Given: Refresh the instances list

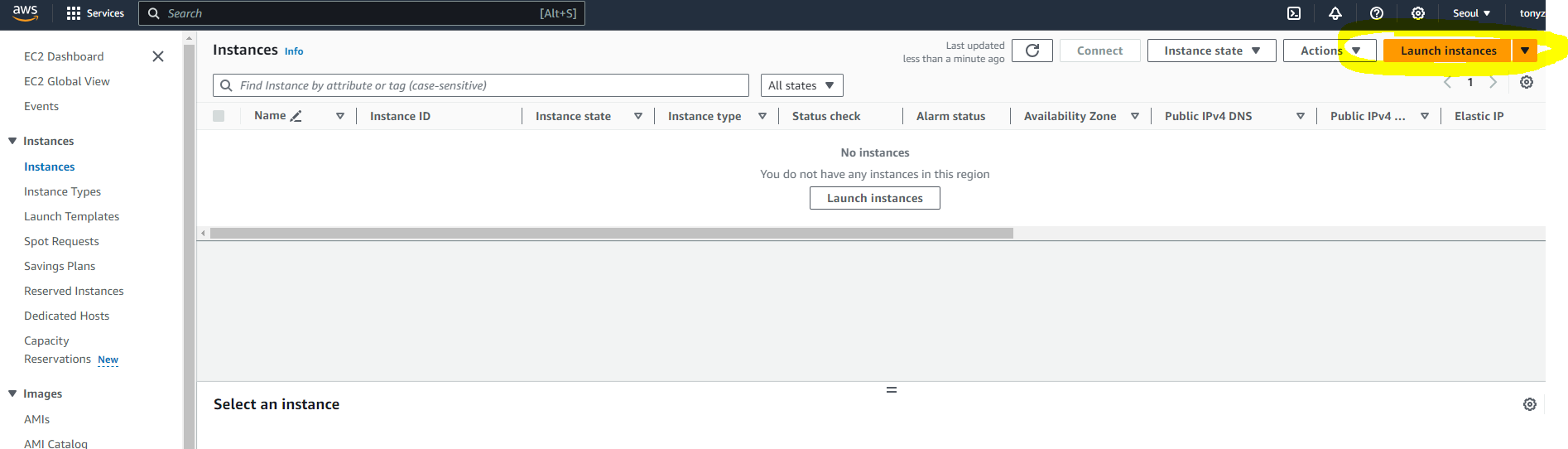Looking at the screenshot, I should pos(1032,51).
